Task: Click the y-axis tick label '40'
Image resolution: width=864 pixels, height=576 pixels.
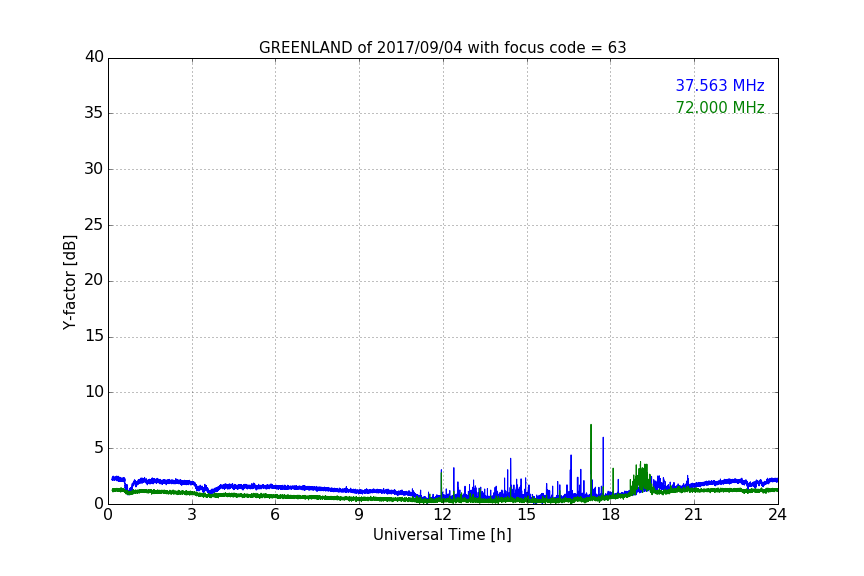Action: point(94,57)
